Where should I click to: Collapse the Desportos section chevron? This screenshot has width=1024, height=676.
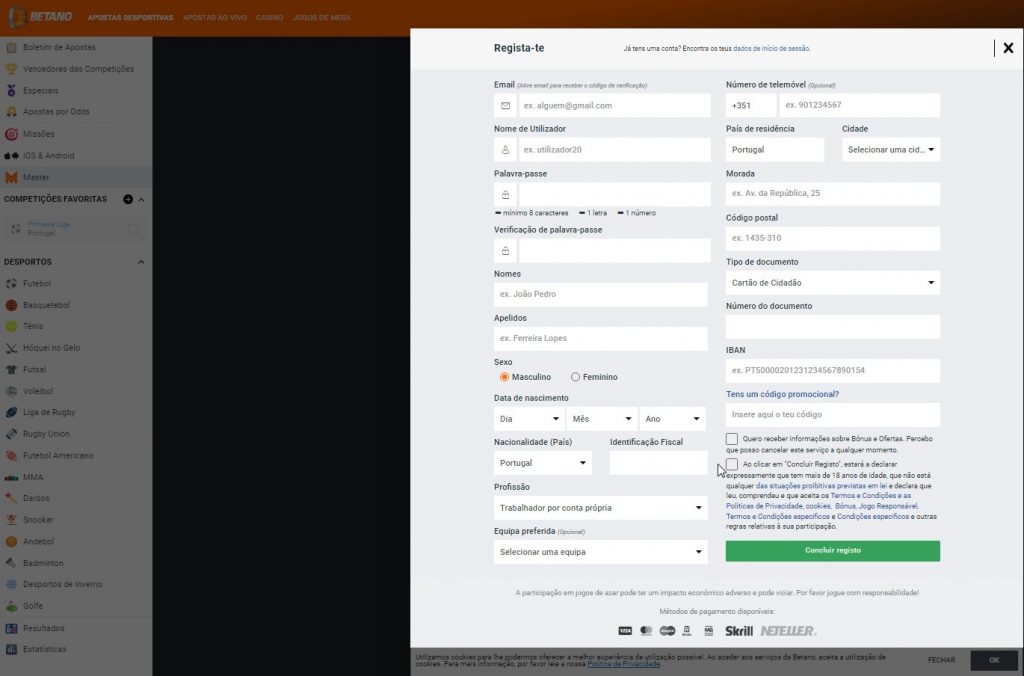pyautogui.click(x=141, y=262)
